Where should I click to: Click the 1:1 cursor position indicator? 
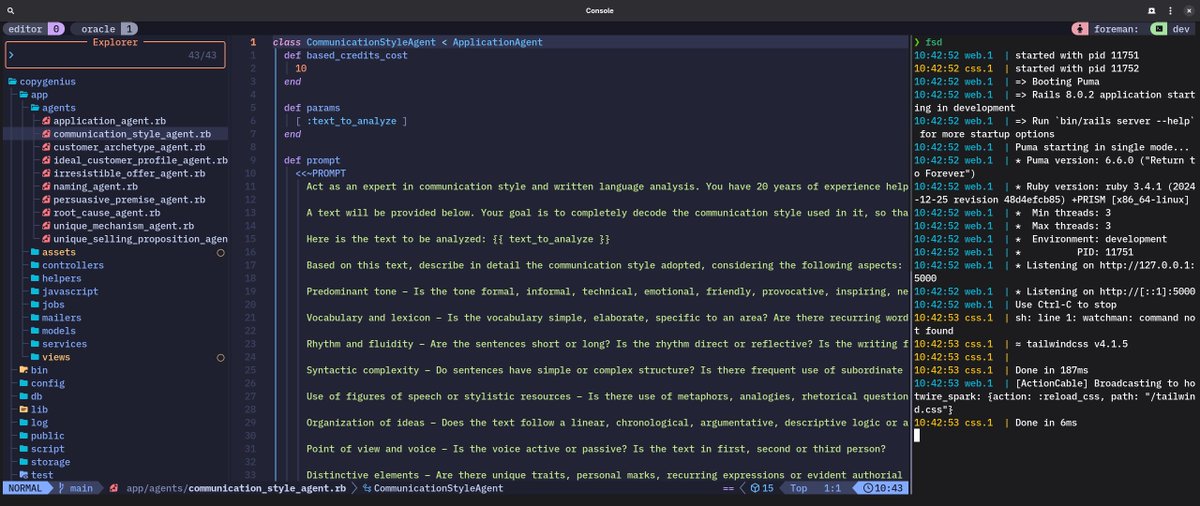832,488
